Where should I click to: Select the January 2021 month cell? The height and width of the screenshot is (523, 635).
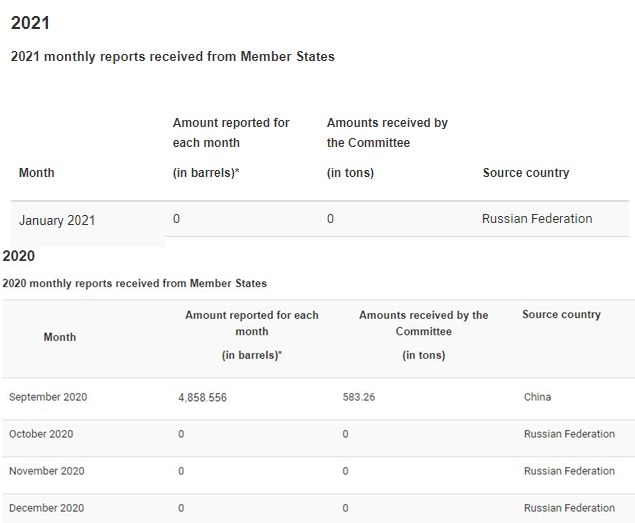coord(57,220)
